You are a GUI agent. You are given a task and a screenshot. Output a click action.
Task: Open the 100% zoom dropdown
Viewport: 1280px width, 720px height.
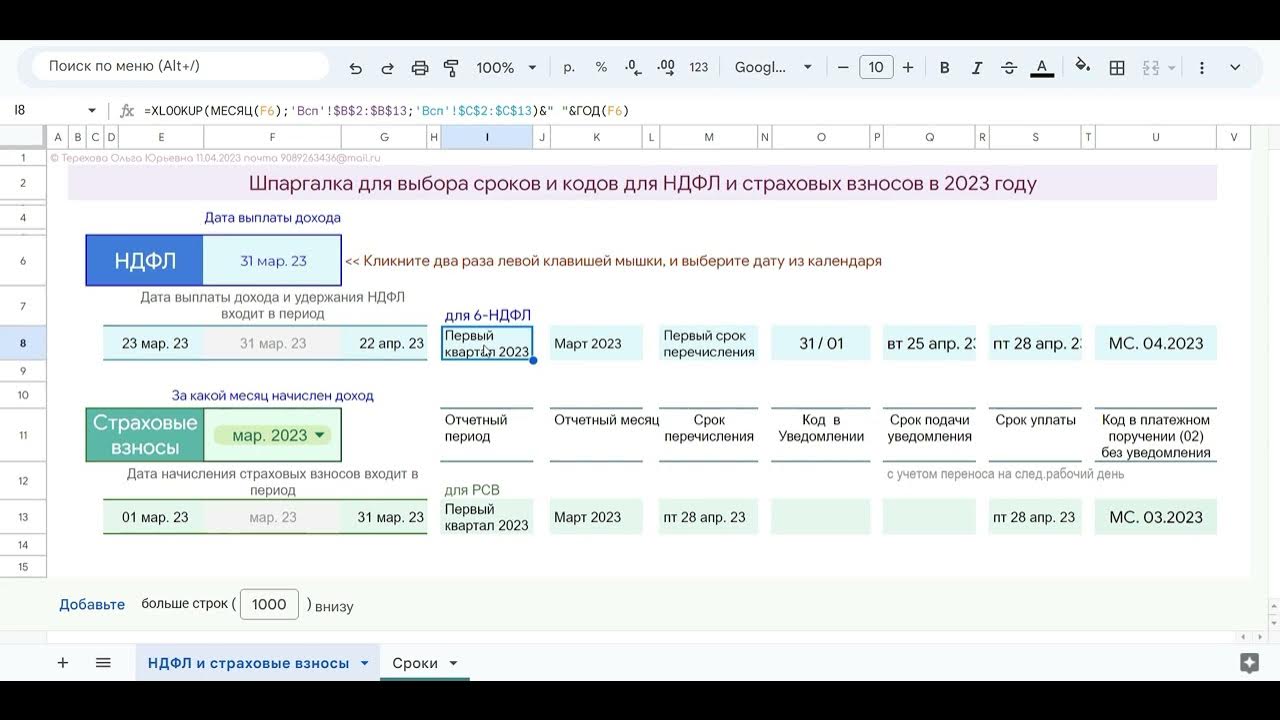click(506, 68)
